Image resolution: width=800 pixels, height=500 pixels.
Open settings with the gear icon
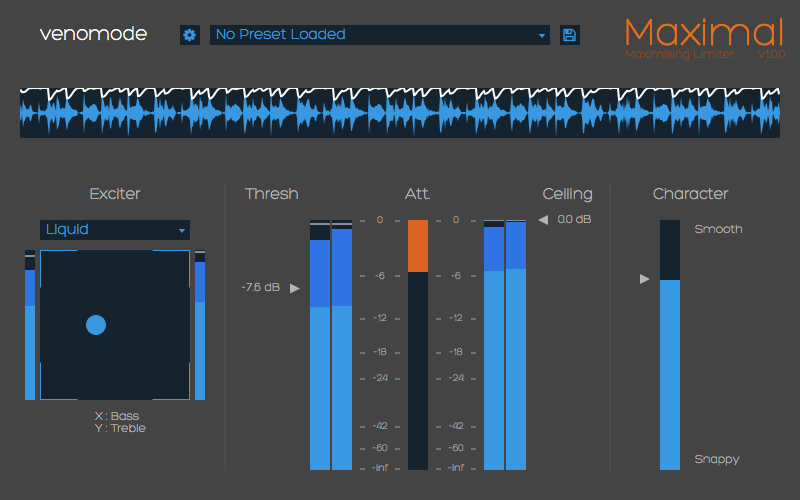pos(190,35)
